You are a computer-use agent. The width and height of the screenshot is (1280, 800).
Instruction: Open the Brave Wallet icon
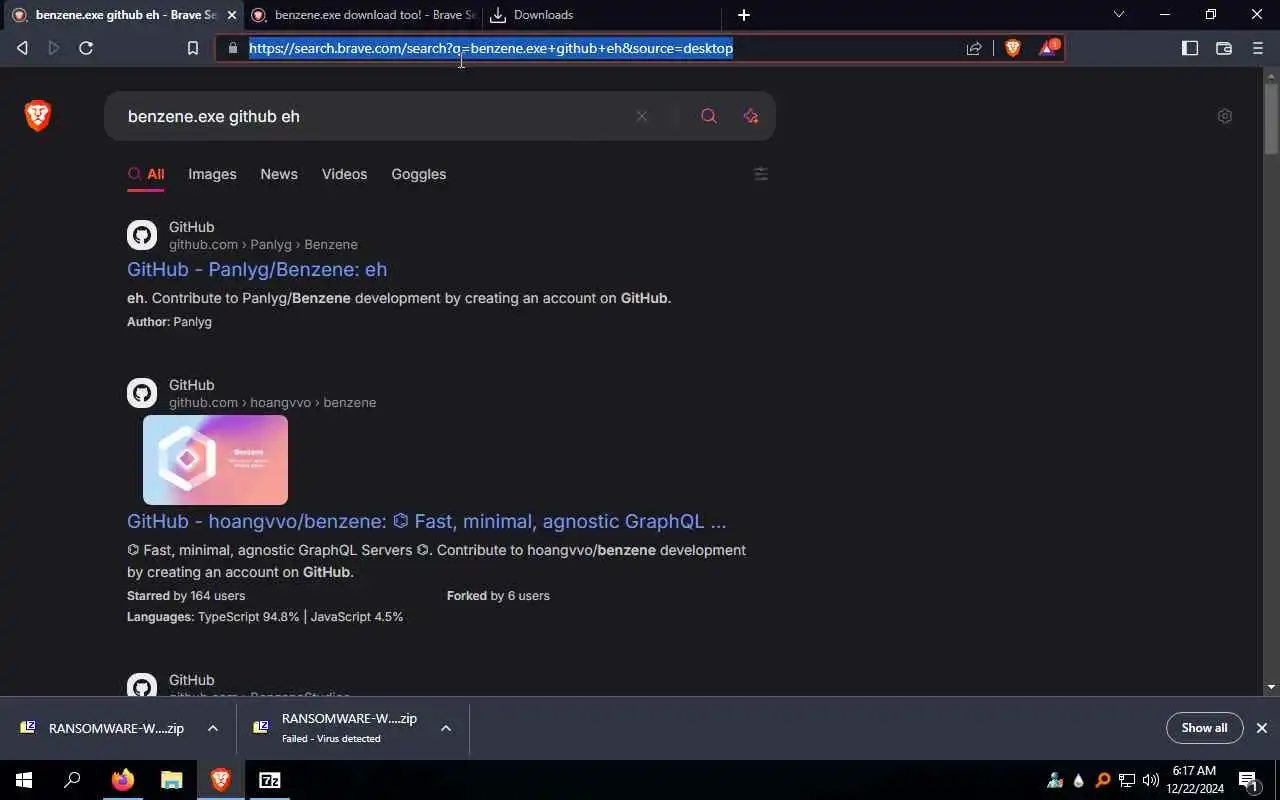[1223, 48]
